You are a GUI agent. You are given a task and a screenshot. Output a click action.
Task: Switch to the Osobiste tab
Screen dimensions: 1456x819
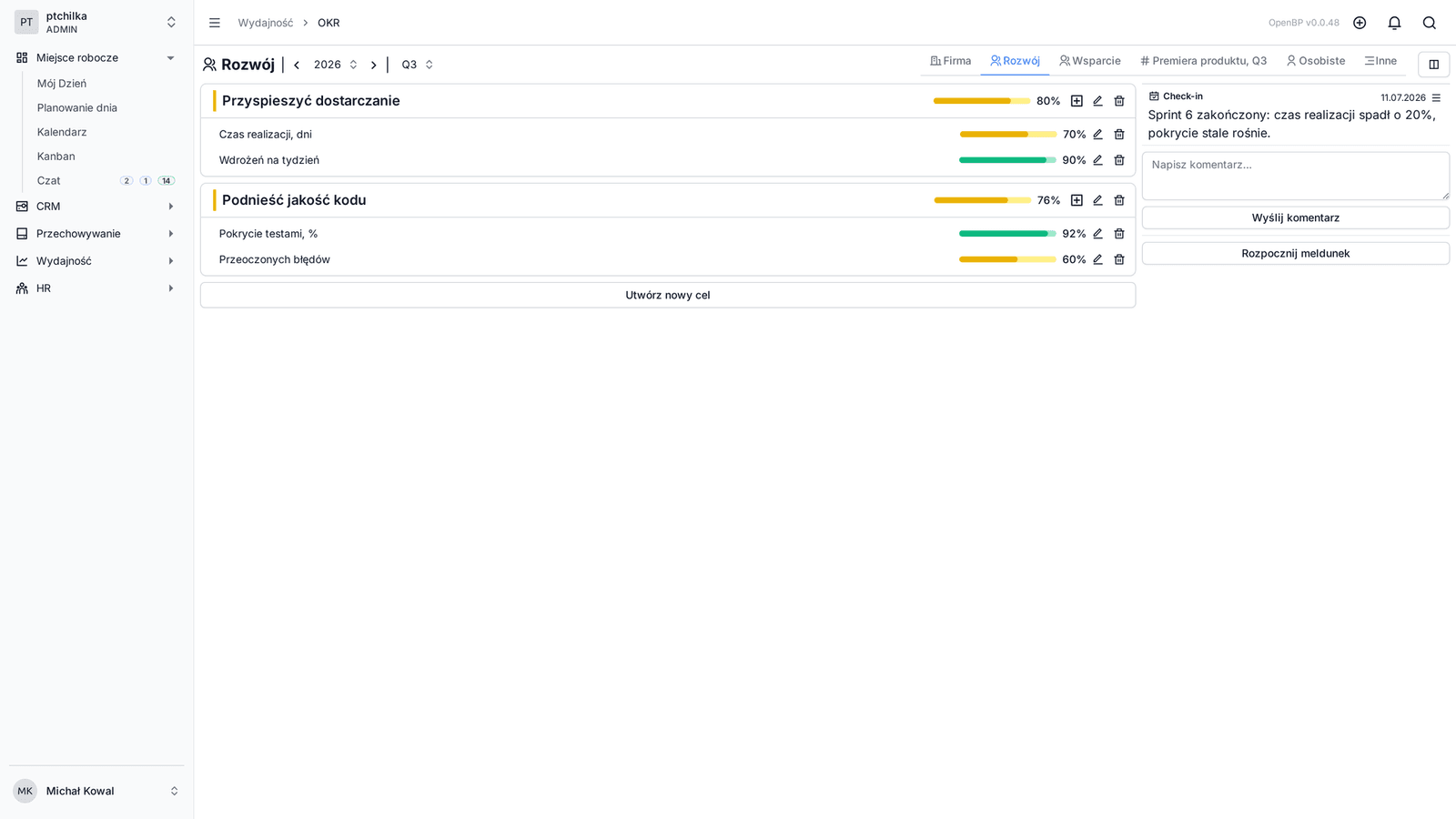pyautogui.click(x=1315, y=61)
